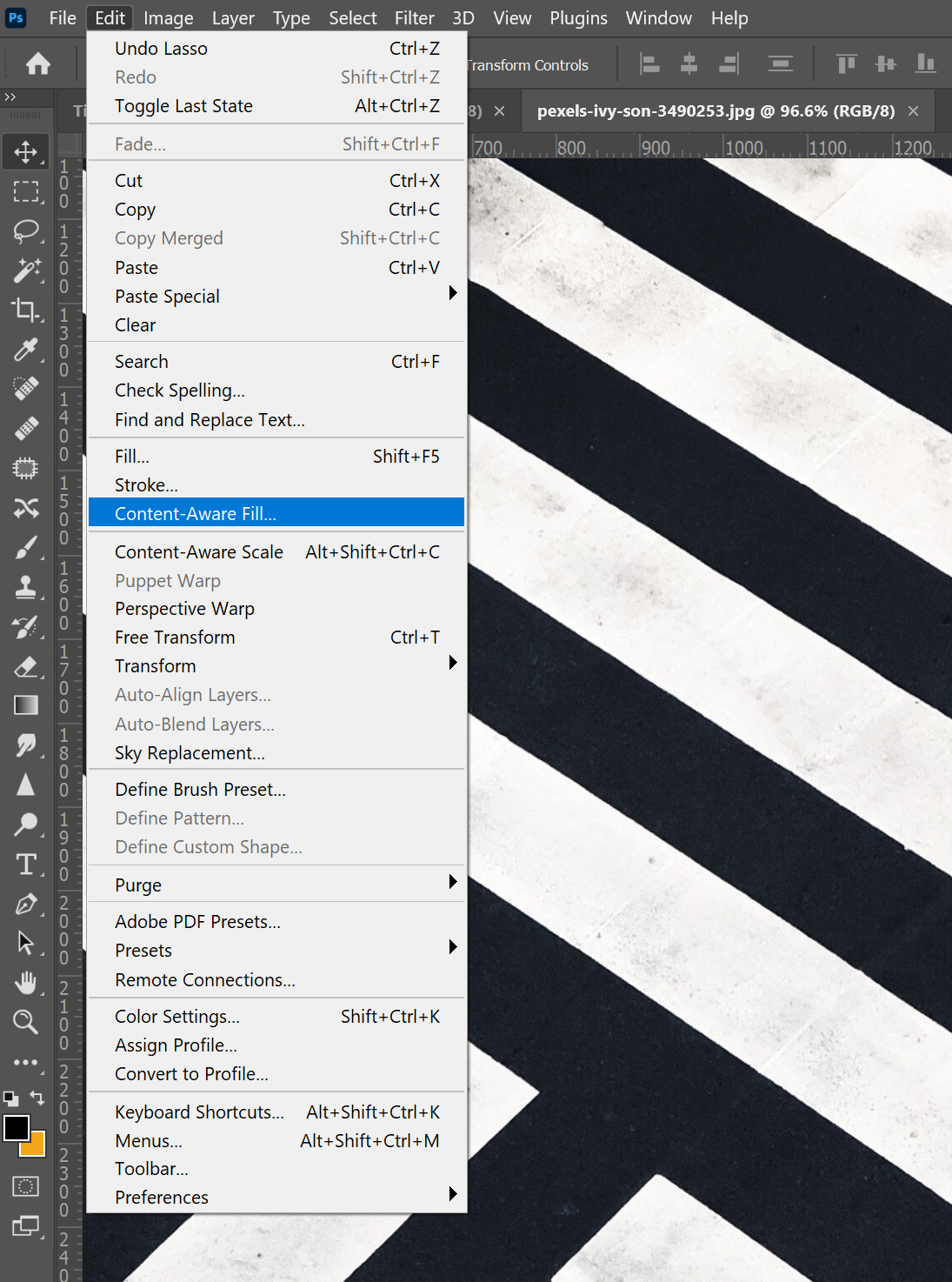Open the Layer menu
Image resolution: width=952 pixels, height=1282 pixels.
point(233,17)
